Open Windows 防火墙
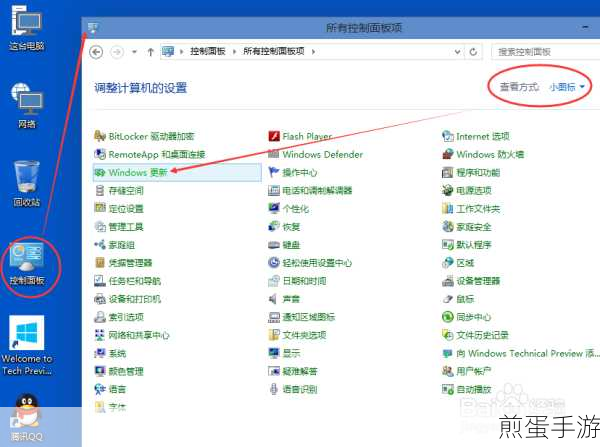 coord(483,154)
